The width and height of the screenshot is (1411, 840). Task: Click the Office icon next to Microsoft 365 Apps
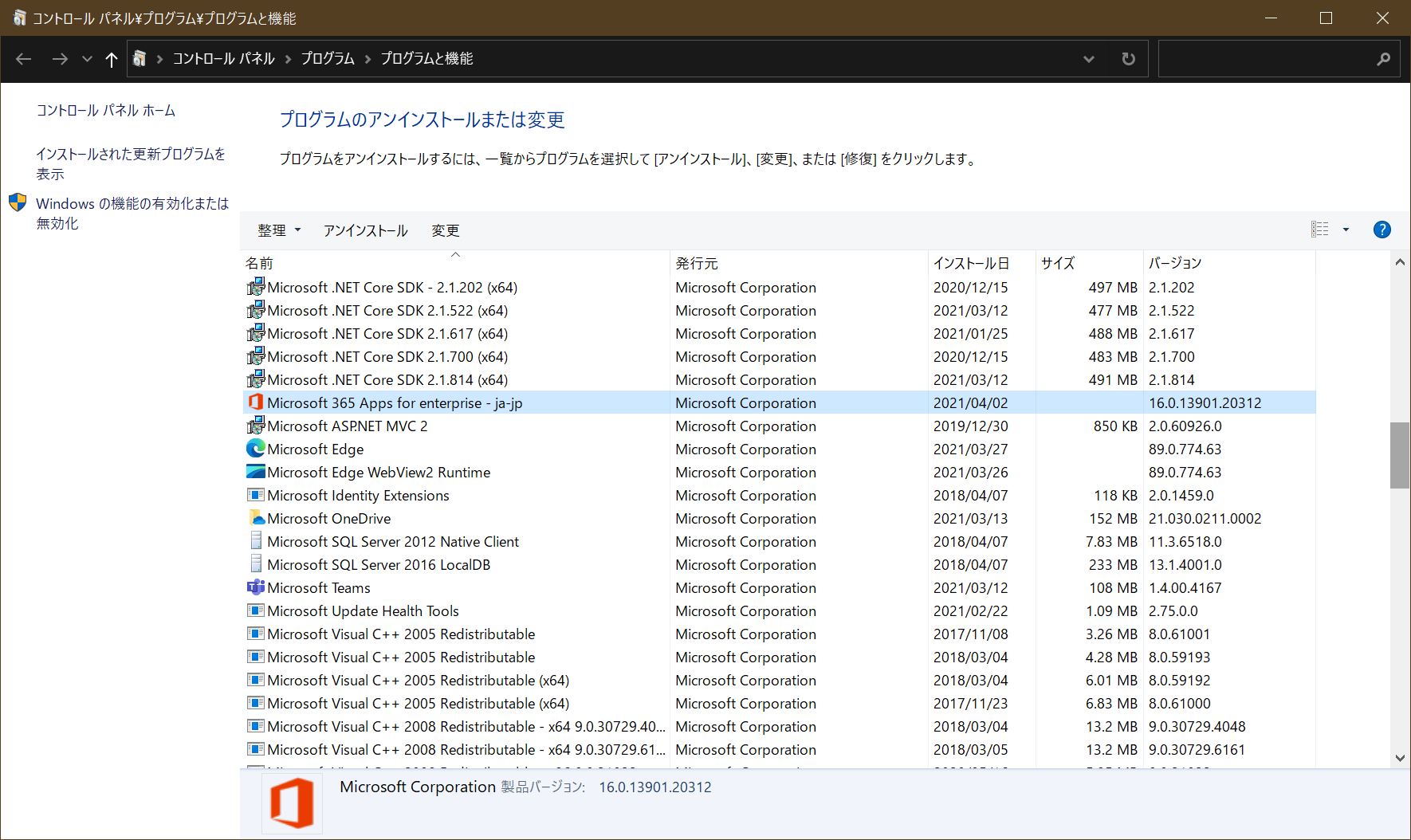coord(255,402)
